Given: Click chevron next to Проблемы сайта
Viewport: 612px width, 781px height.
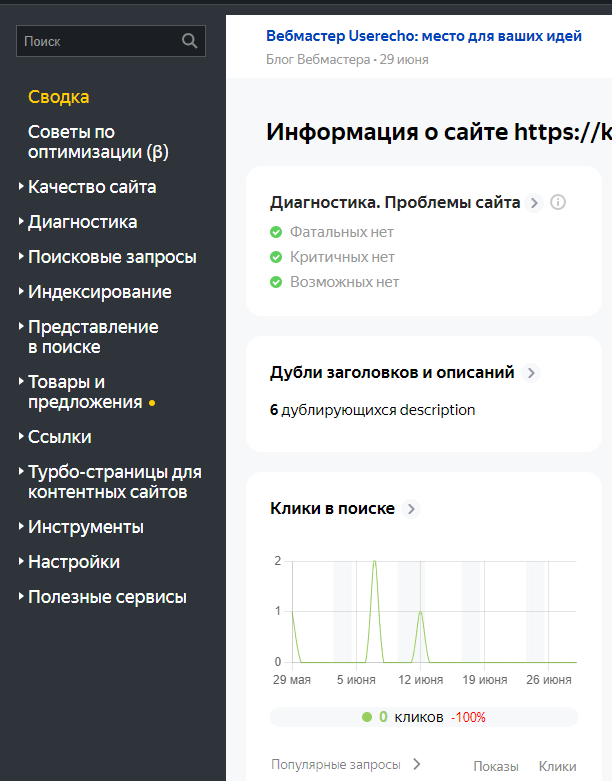Looking at the screenshot, I should pos(534,203).
